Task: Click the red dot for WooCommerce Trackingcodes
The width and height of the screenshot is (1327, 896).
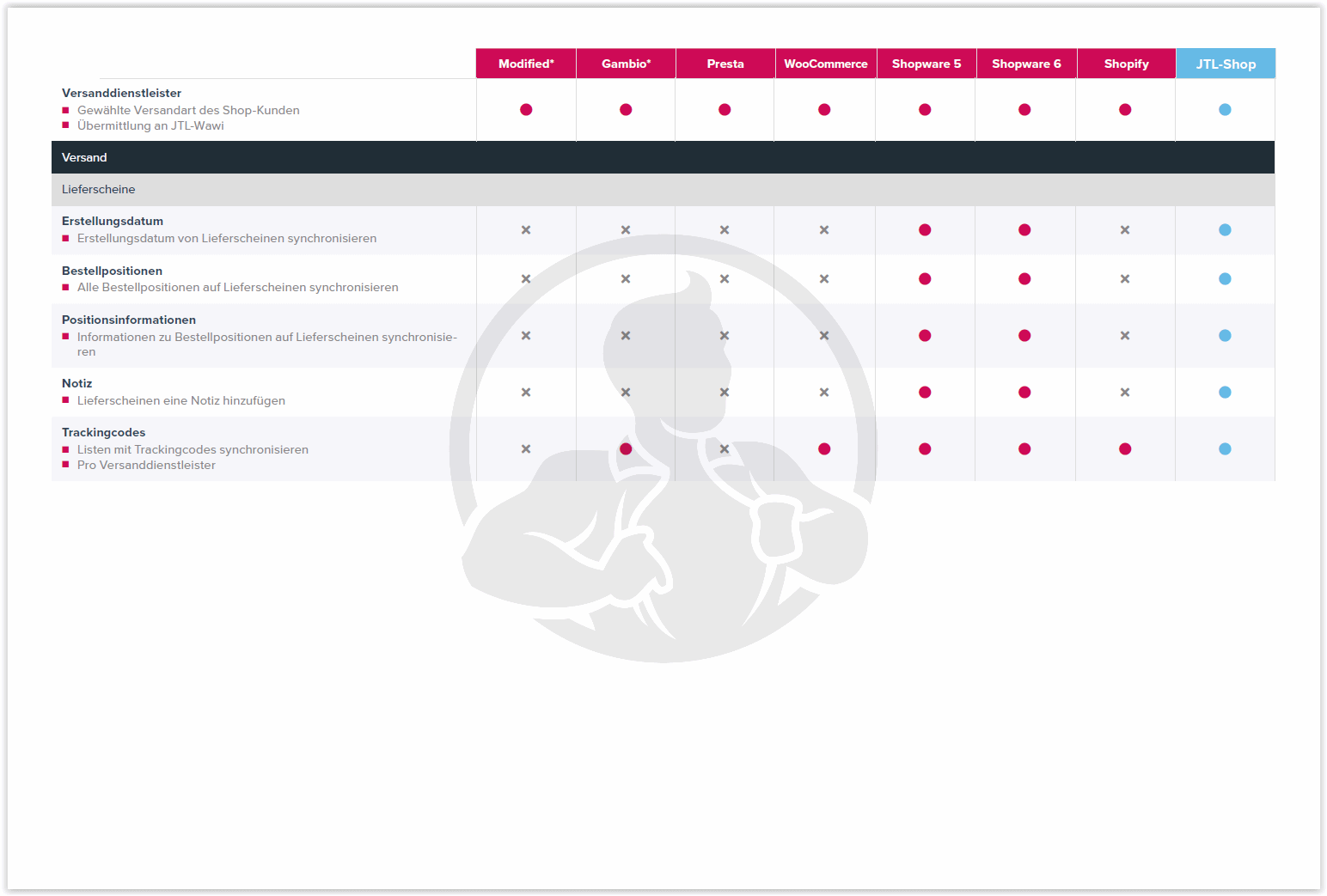Action: point(824,449)
